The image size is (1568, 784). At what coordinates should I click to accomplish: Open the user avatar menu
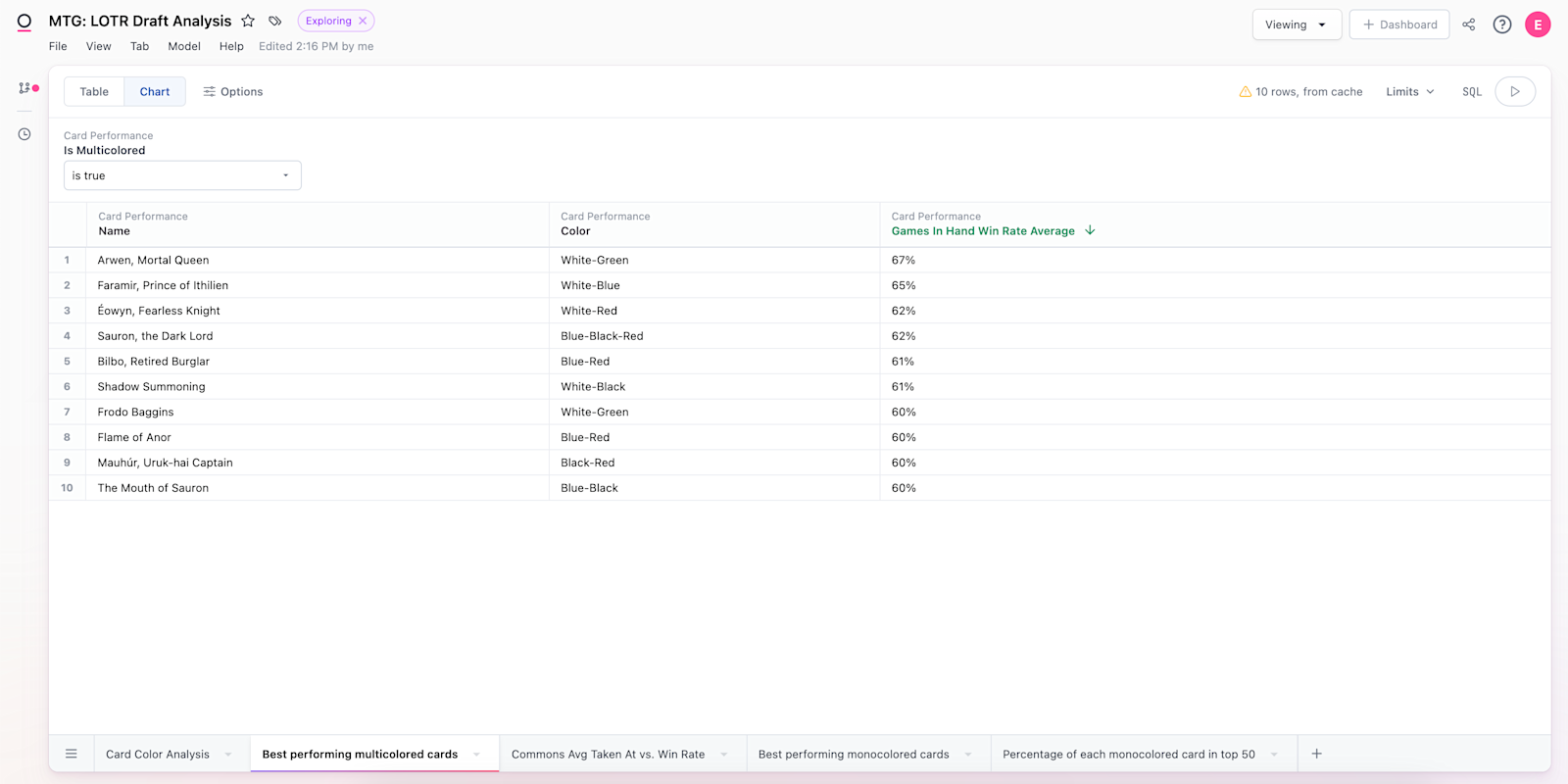pos(1537,24)
